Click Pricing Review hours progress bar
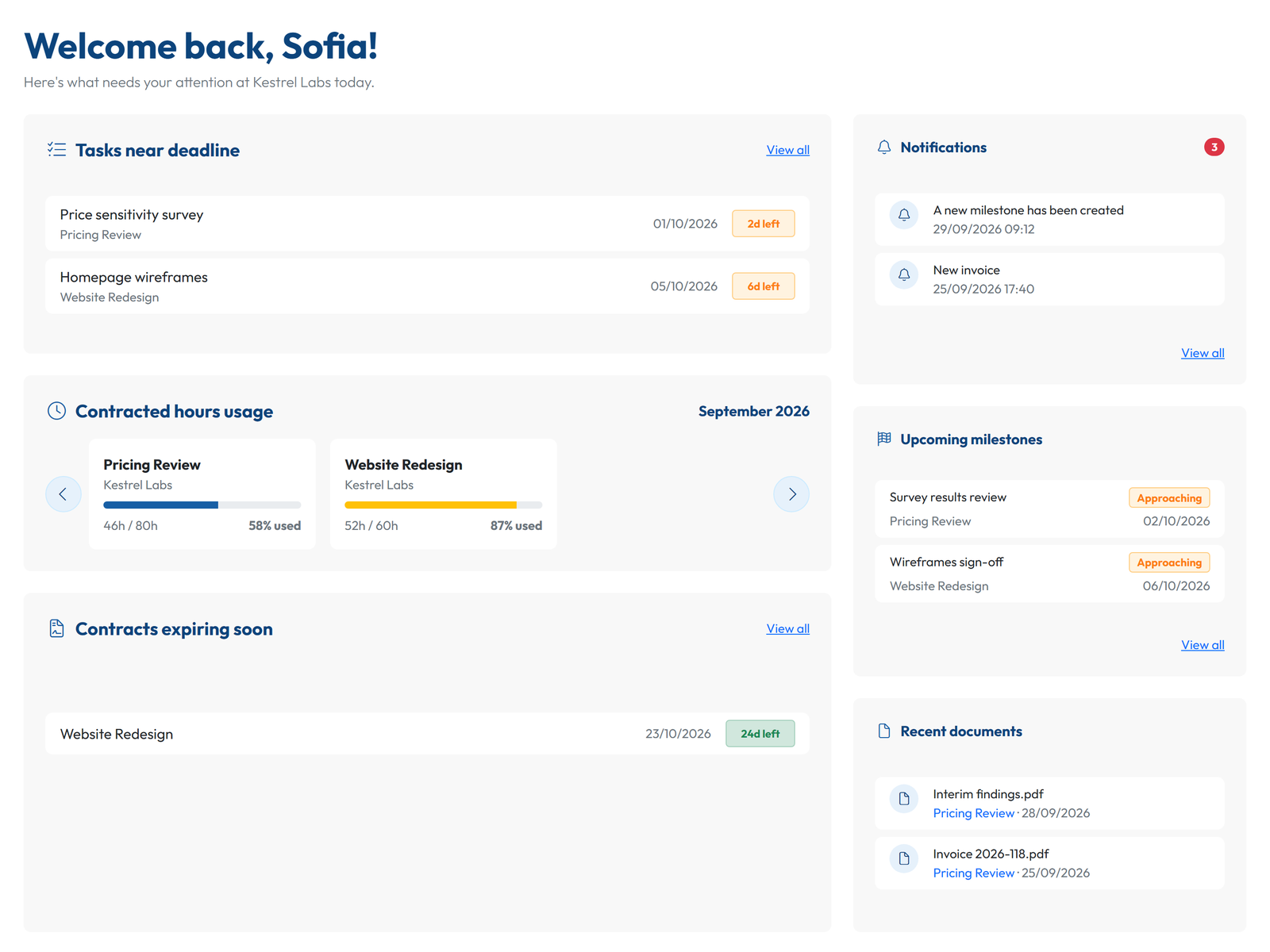This screenshot has width=1270, height=952. tap(202, 505)
